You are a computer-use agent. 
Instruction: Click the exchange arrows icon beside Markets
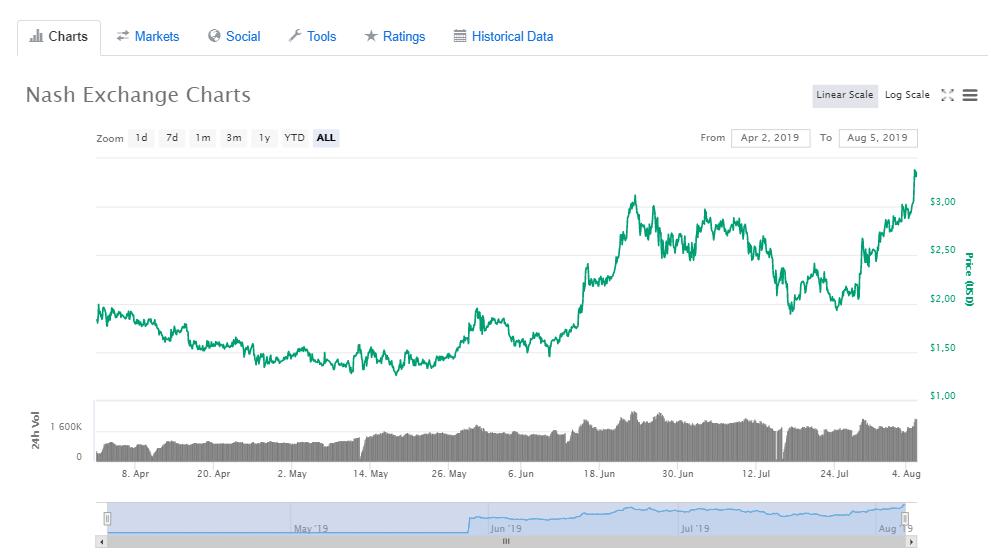tap(123, 36)
